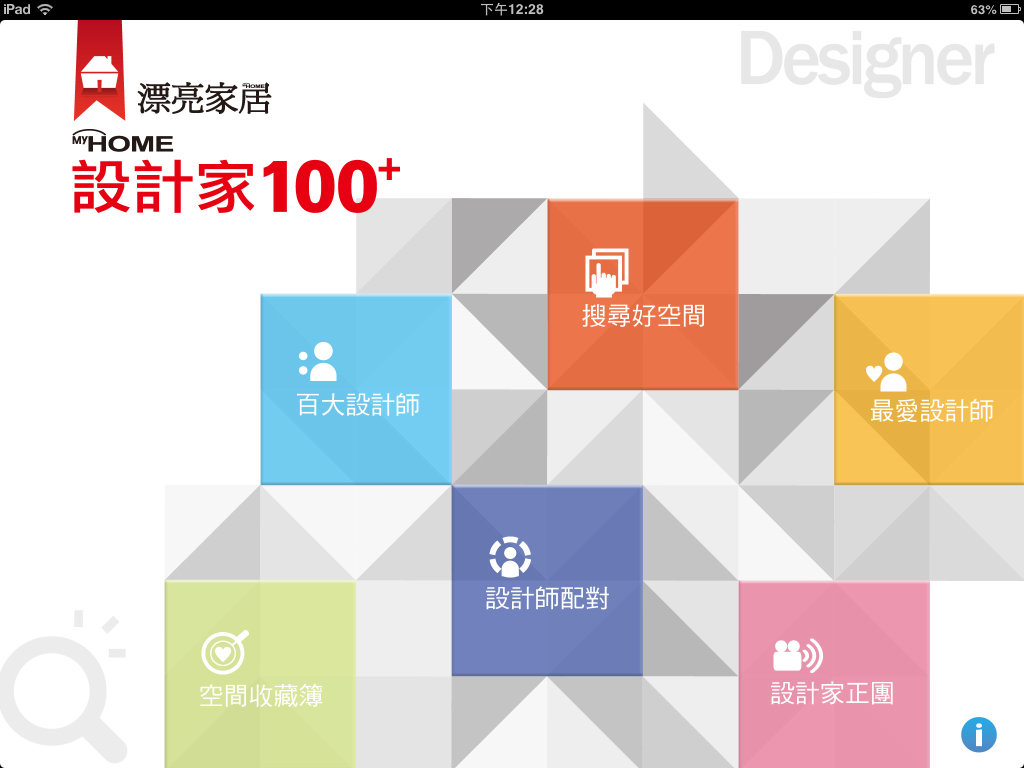Open the 百大設計師 section

coord(355,390)
